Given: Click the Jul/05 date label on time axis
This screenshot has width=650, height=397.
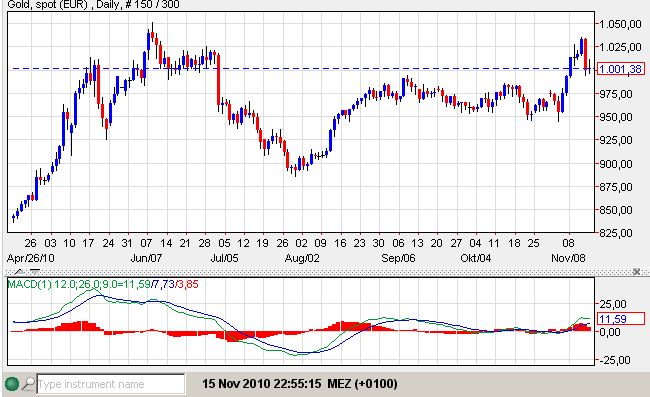Looking at the screenshot, I should [224, 258].
